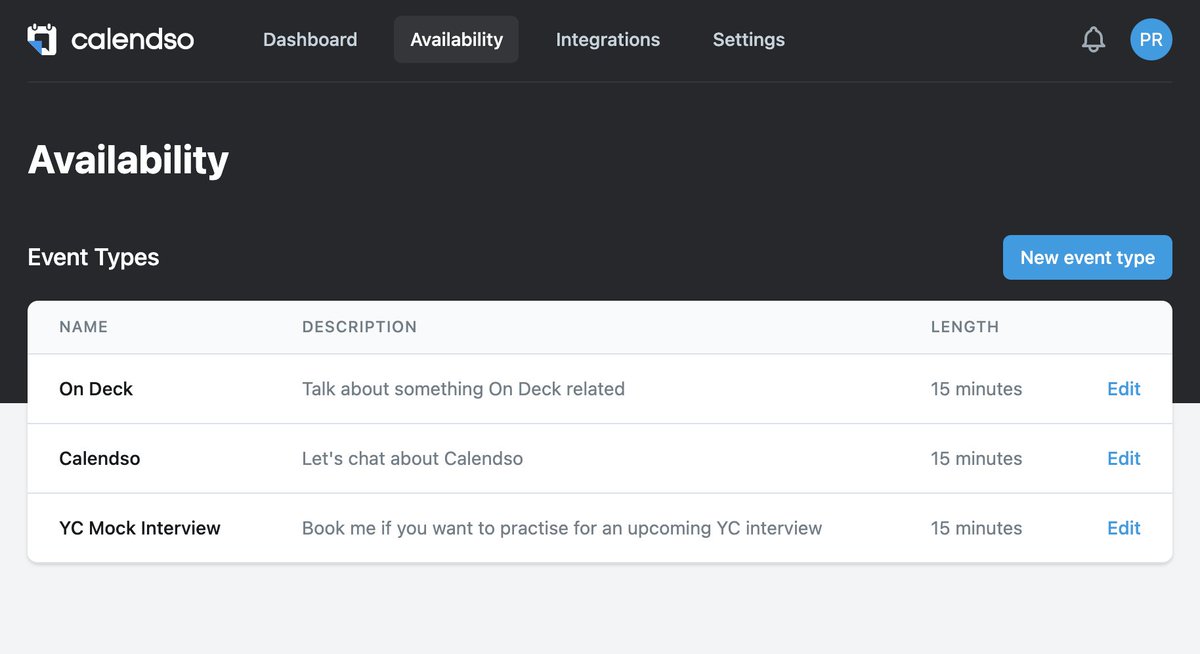Click the DESCRIPTION column header

[359, 327]
